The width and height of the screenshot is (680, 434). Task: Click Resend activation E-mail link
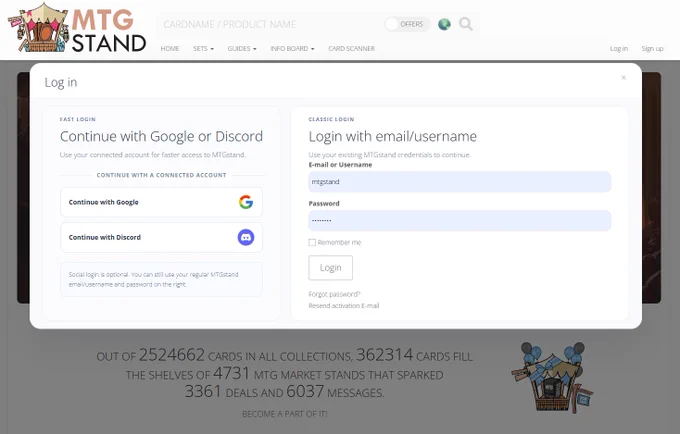point(343,306)
